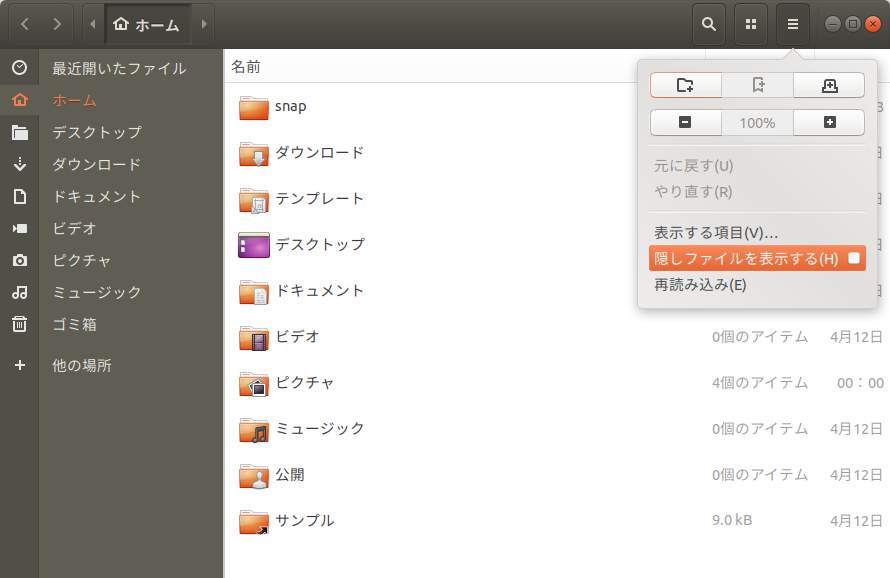Bookmark the current location using the bookmark icon
Screen dimensions: 890x578
757,85
